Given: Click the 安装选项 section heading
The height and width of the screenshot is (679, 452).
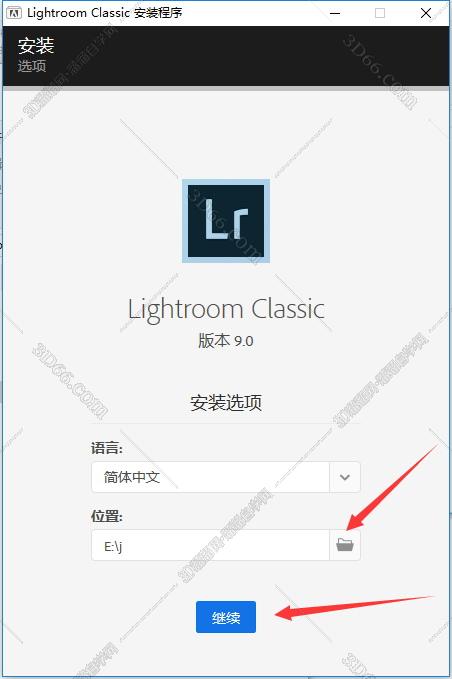Looking at the screenshot, I should click(226, 403).
